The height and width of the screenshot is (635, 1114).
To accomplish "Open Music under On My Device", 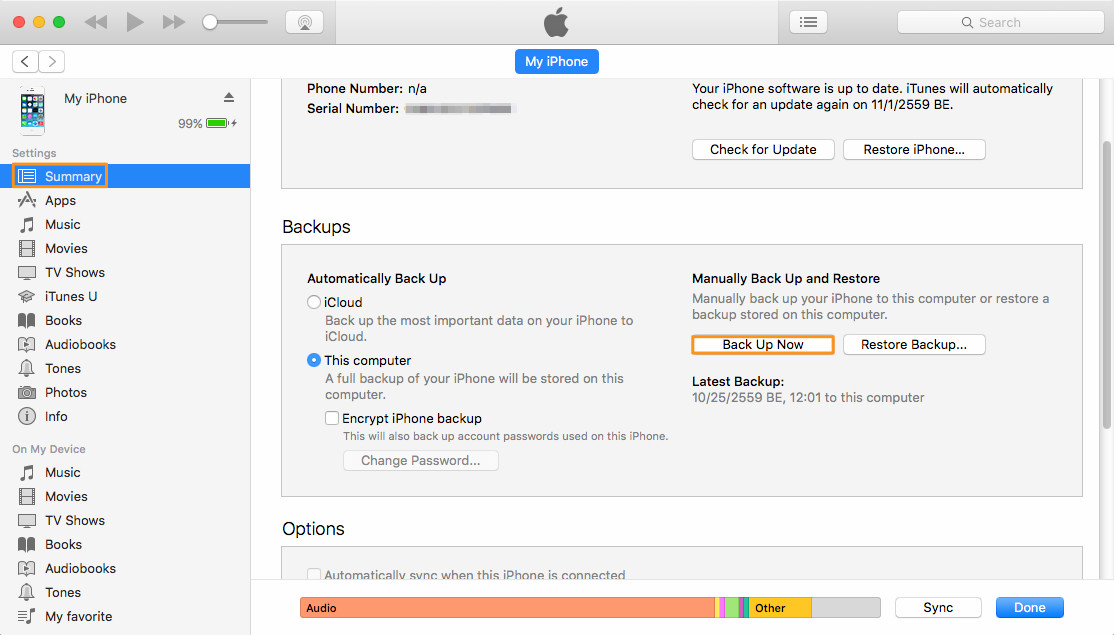I will [x=63, y=472].
